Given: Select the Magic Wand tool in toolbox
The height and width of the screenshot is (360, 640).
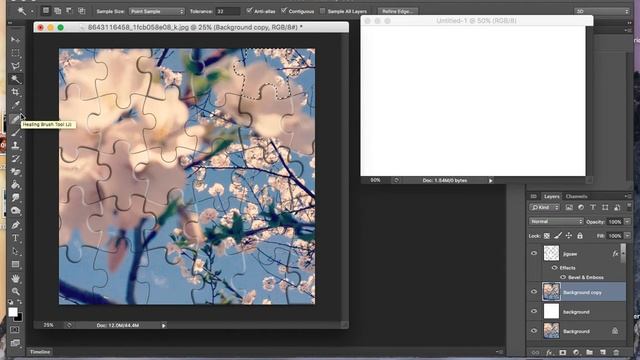Looking at the screenshot, I should pyautogui.click(x=16, y=79).
